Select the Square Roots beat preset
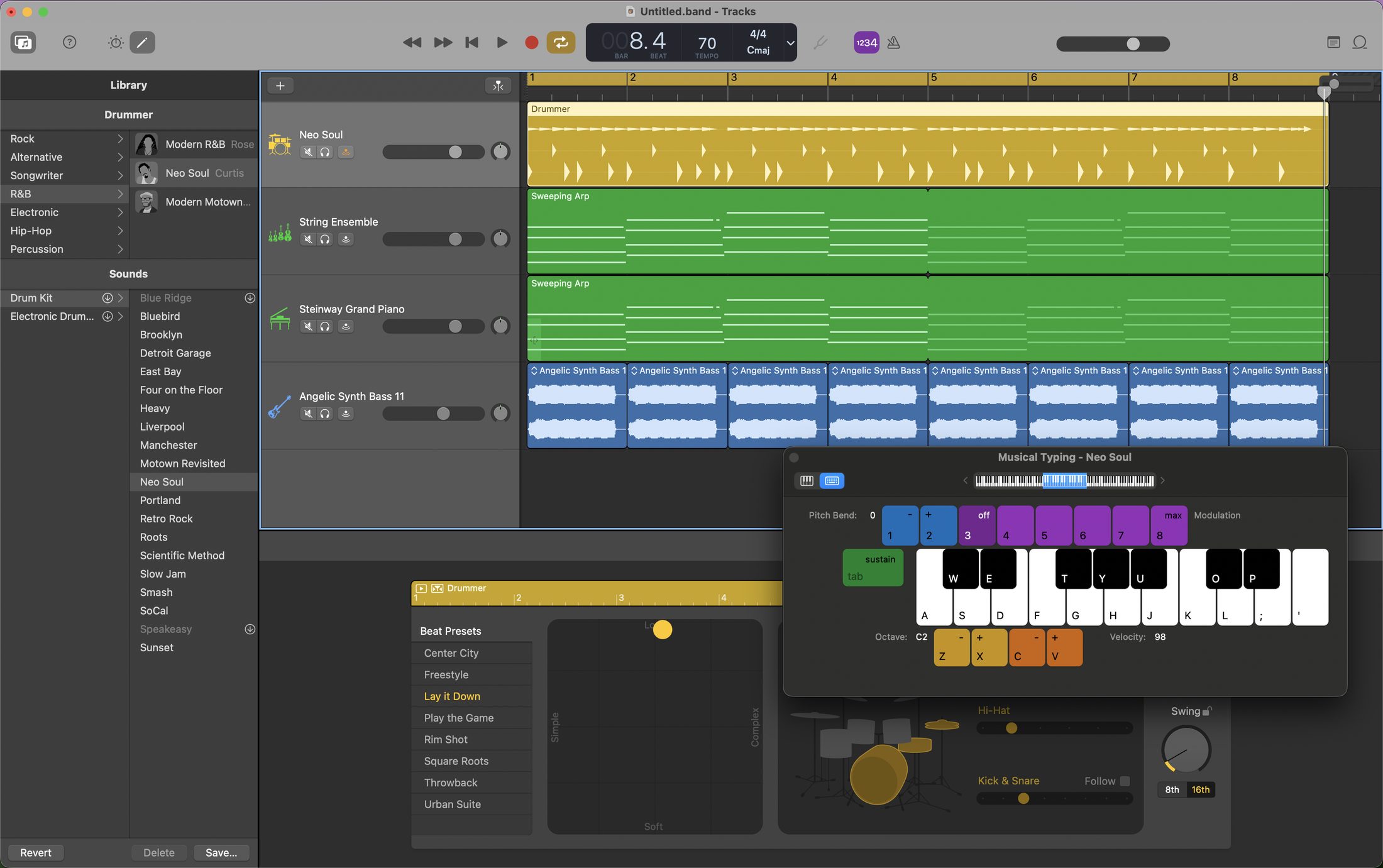The height and width of the screenshot is (868, 1383). click(x=471, y=761)
